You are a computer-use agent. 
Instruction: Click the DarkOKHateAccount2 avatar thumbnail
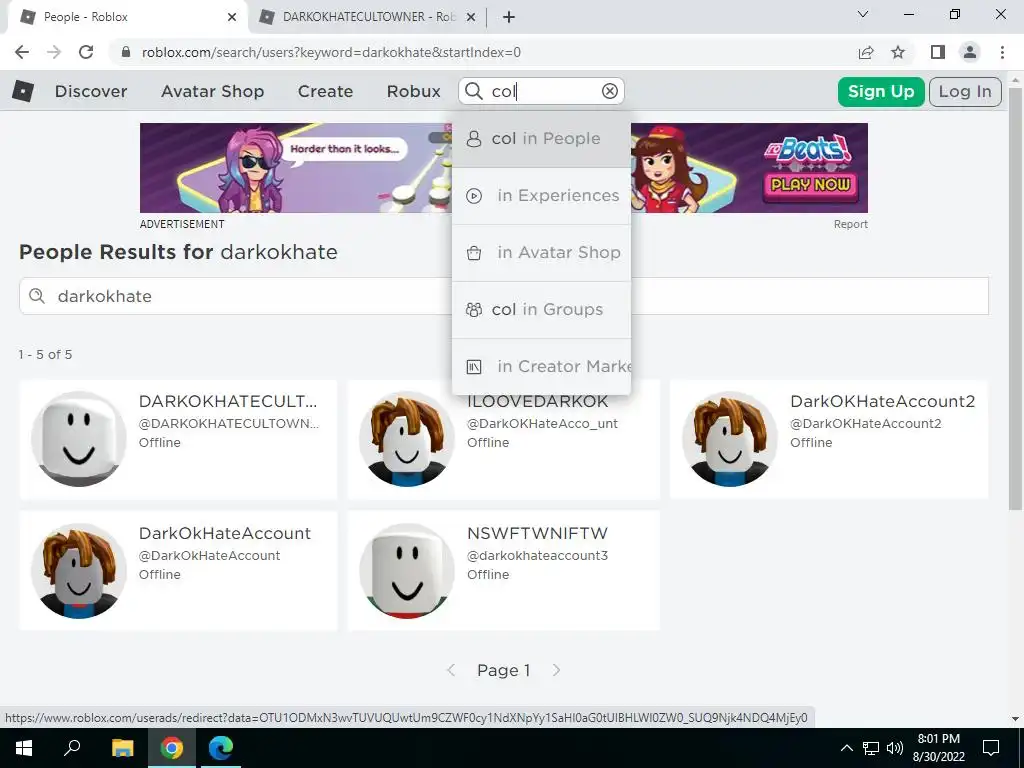[x=729, y=439]
